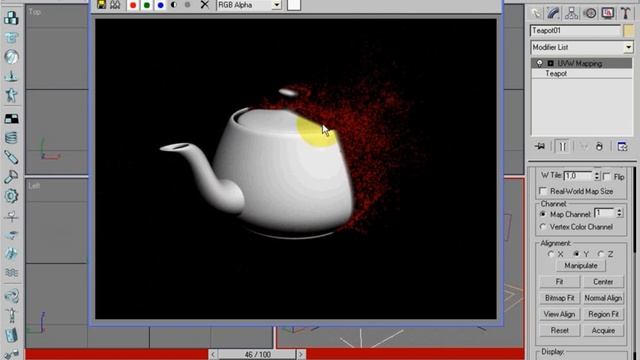The height and width of the screenshot is (360, 640).
Task: Open the Modify command panel tab
Action: tap(553, 13)
